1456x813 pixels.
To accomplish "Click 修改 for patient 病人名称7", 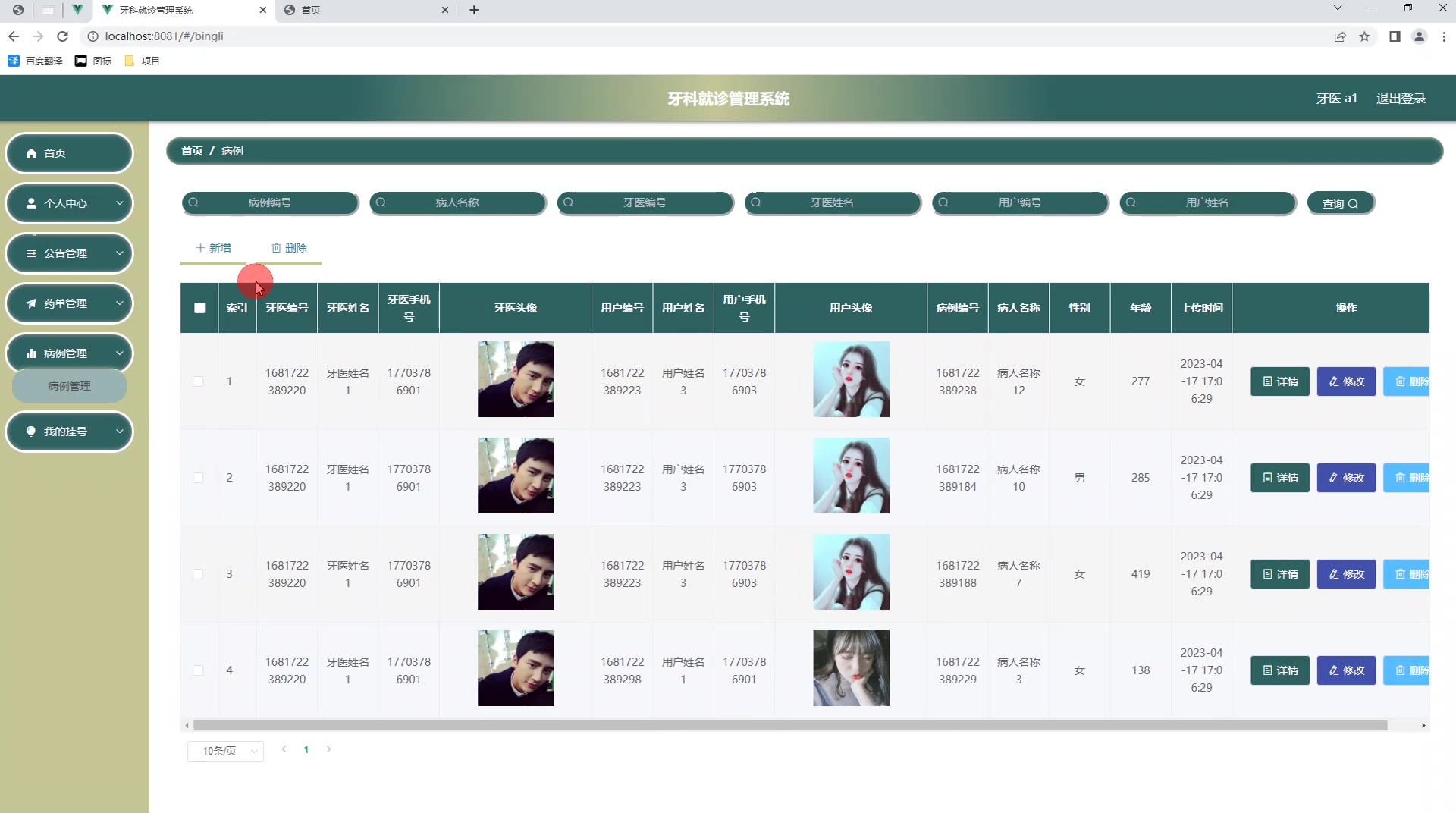I will point(1346,574).
